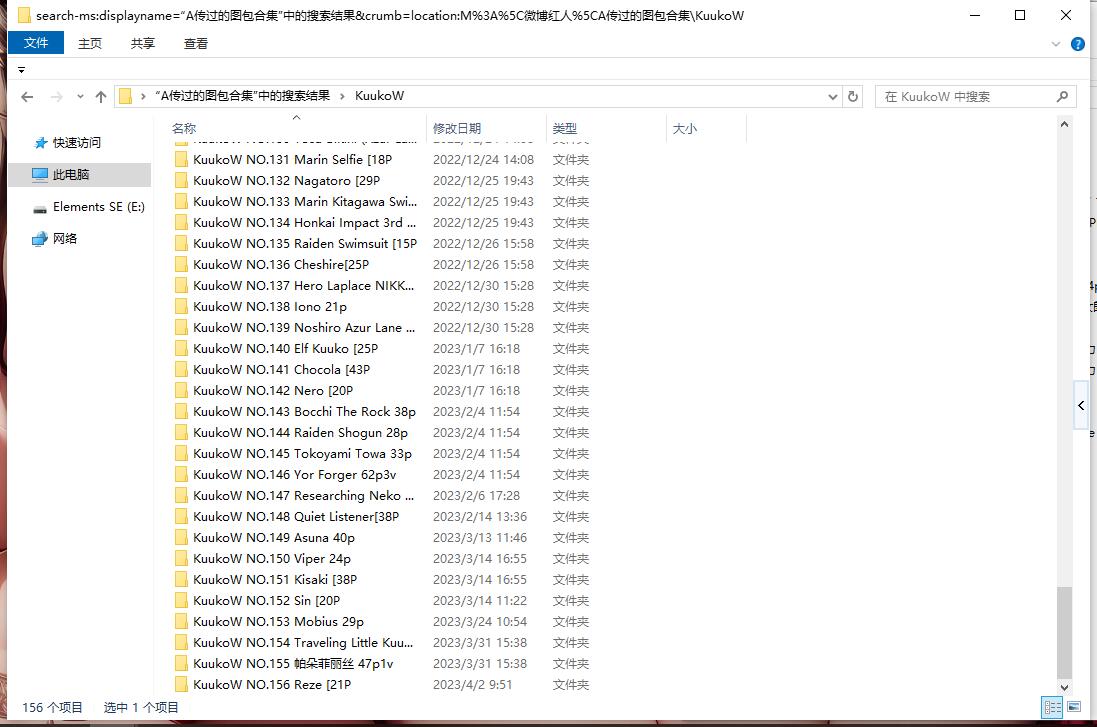The width and height of the screenshot is (1097, 727).
Task: Select KuukoW NO.155 帕朵菲丽丝 47p1v
Action: pyautogui.click(x=293, y=663)
